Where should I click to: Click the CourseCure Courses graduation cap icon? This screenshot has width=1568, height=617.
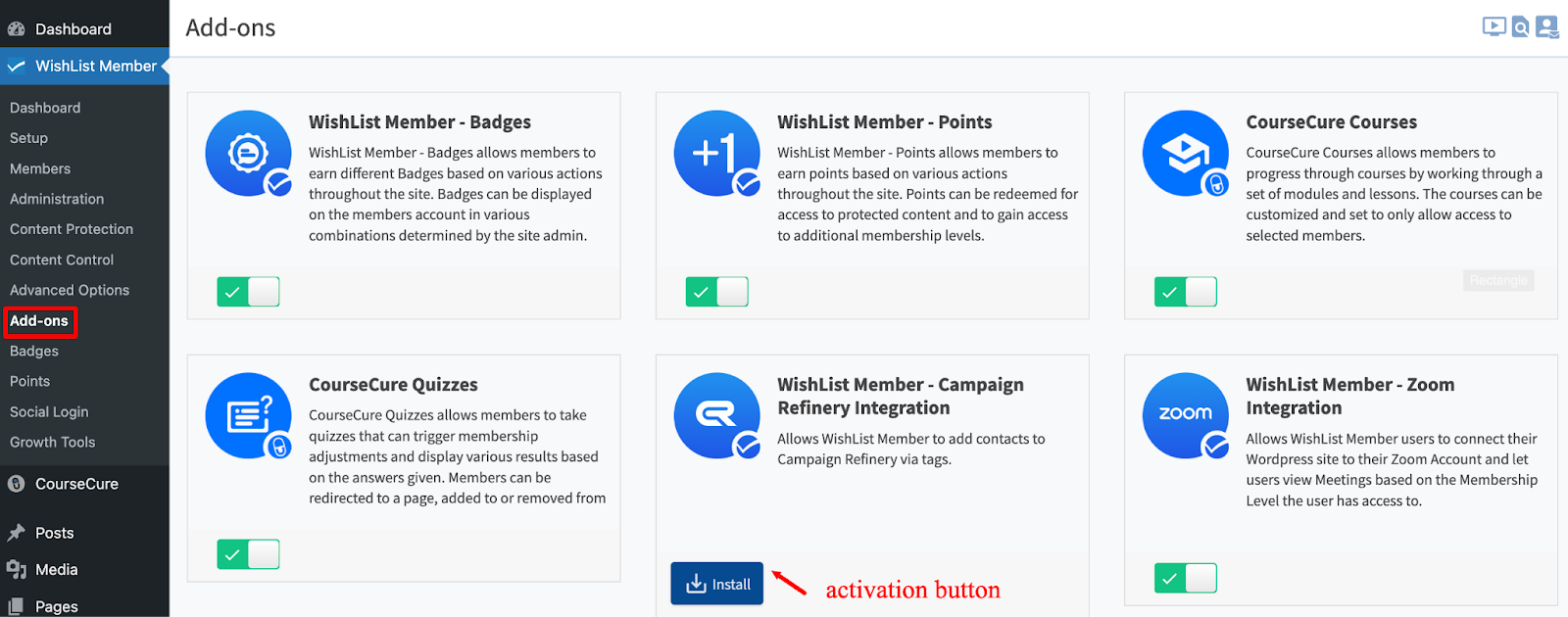1186,154
